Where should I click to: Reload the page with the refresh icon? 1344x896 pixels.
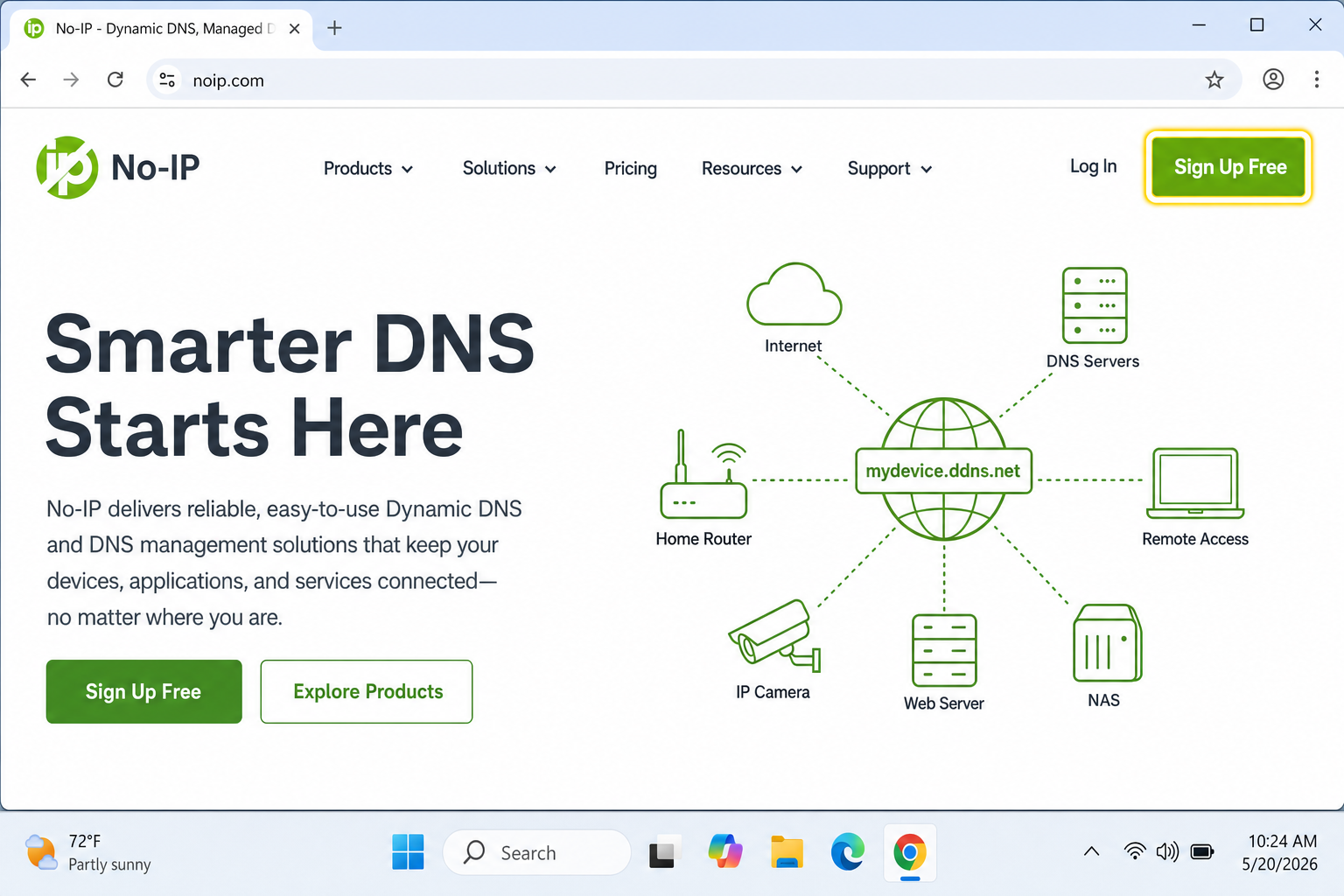click(115, 80)
